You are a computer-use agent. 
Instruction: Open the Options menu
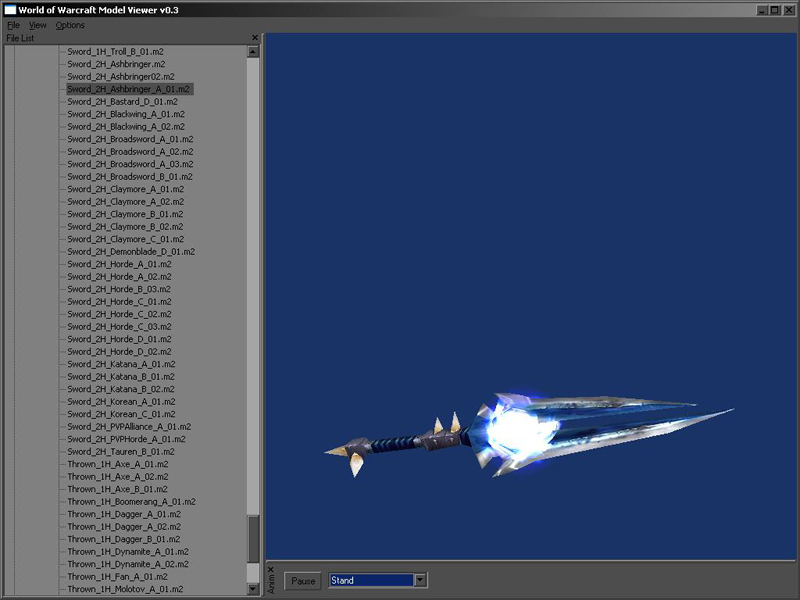[70, 25]
